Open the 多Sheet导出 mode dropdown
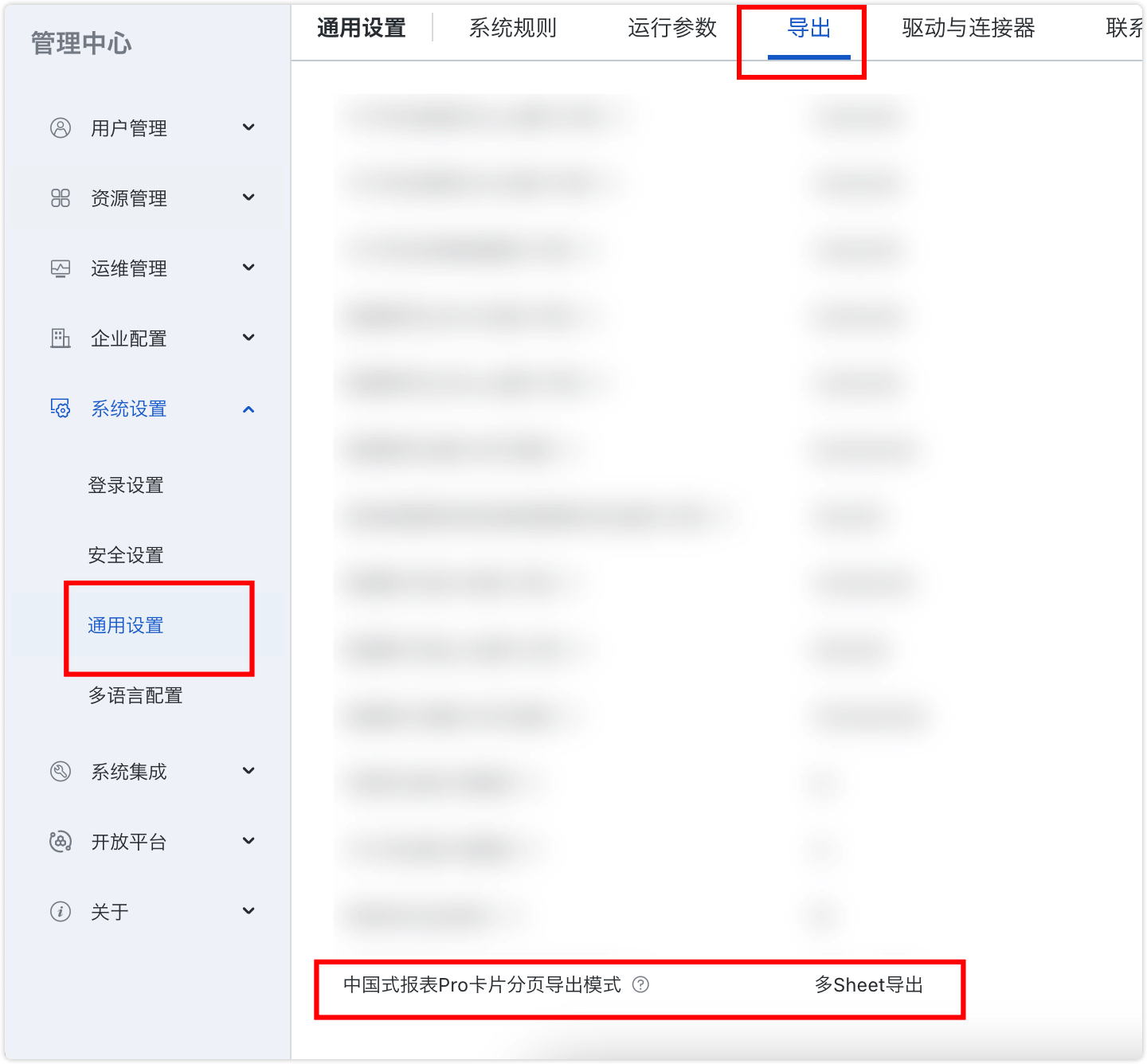Viewport: 1147px width, 1064px height. coord(868,985)
